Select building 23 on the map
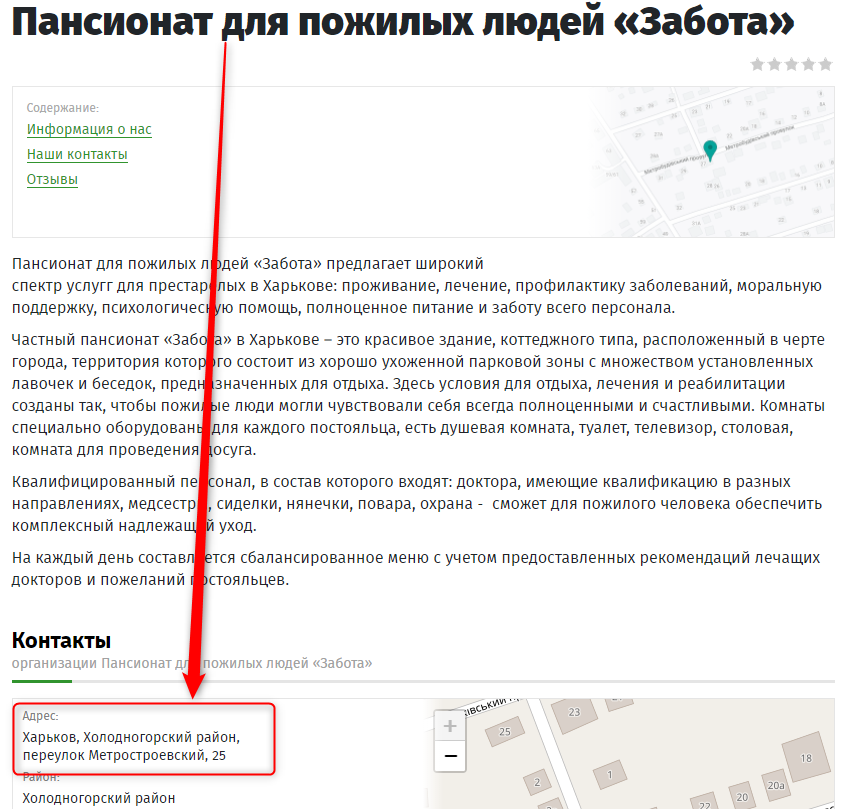The width and height of the screenshot is (841, 809). click(574, 712)
